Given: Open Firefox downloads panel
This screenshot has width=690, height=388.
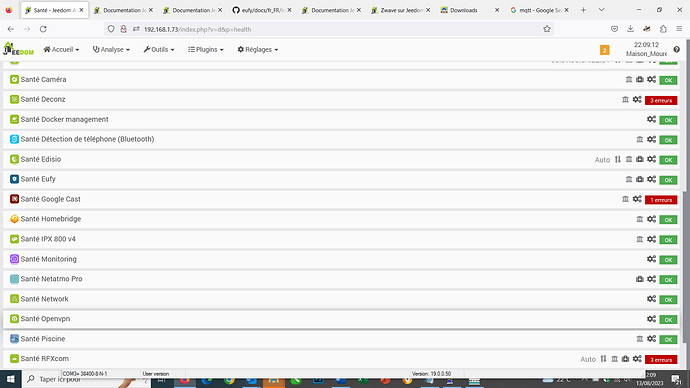Looking at the screenshot, I should pos(630,29).
